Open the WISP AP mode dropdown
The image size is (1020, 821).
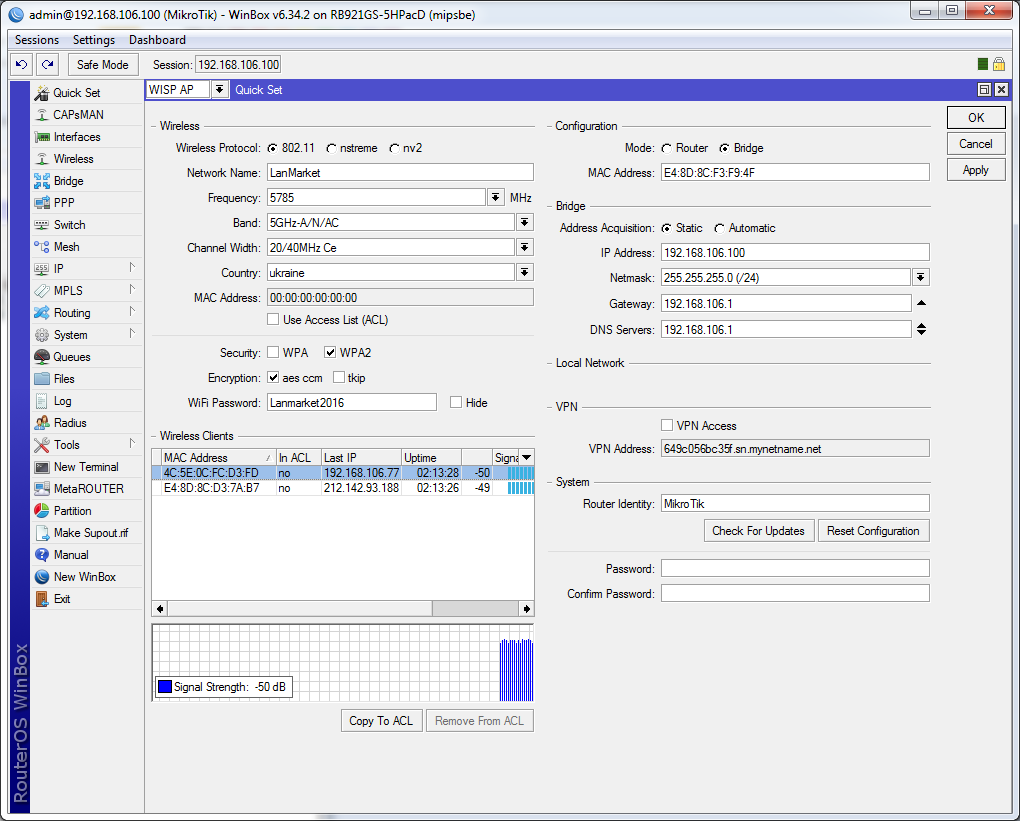[220, 90]
